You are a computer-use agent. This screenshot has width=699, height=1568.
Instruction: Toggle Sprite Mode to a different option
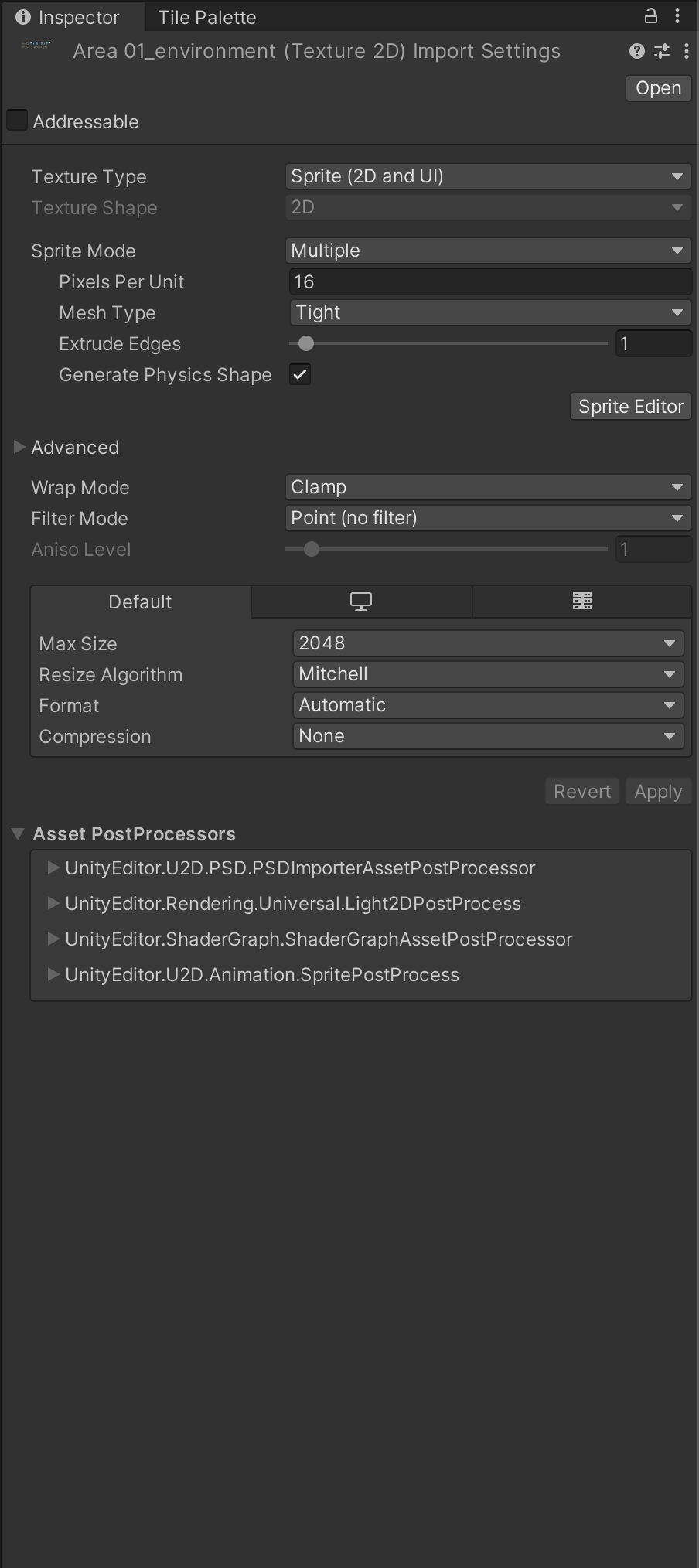pyautogui.click(x=489, y=250)
